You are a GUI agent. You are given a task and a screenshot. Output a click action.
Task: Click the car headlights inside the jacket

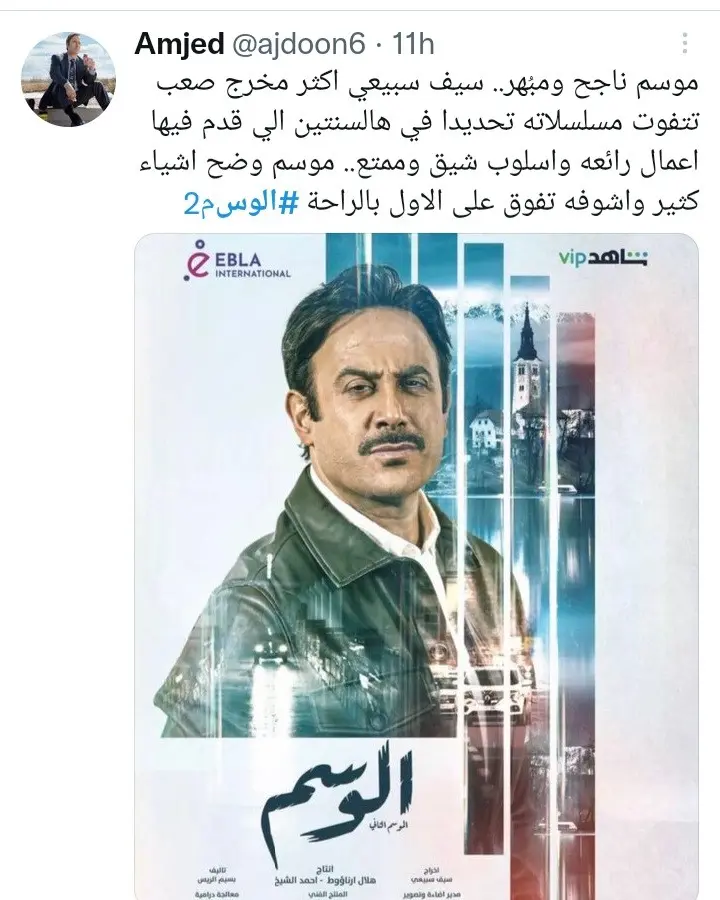[x=270, y=650]
